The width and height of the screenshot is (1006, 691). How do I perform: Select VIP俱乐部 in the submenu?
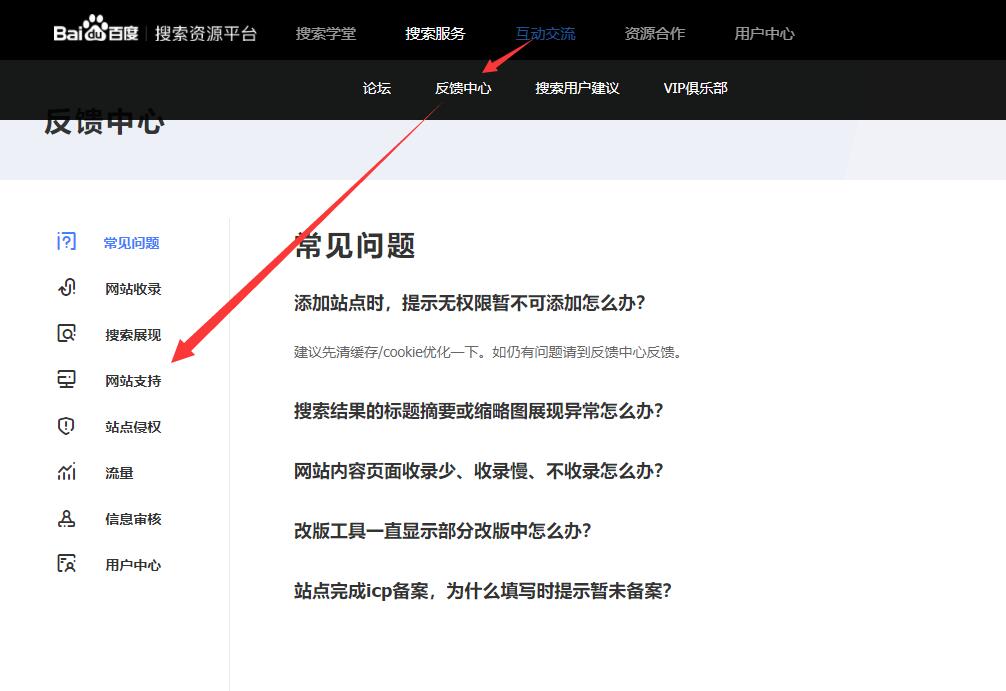[x=695, y=89]
